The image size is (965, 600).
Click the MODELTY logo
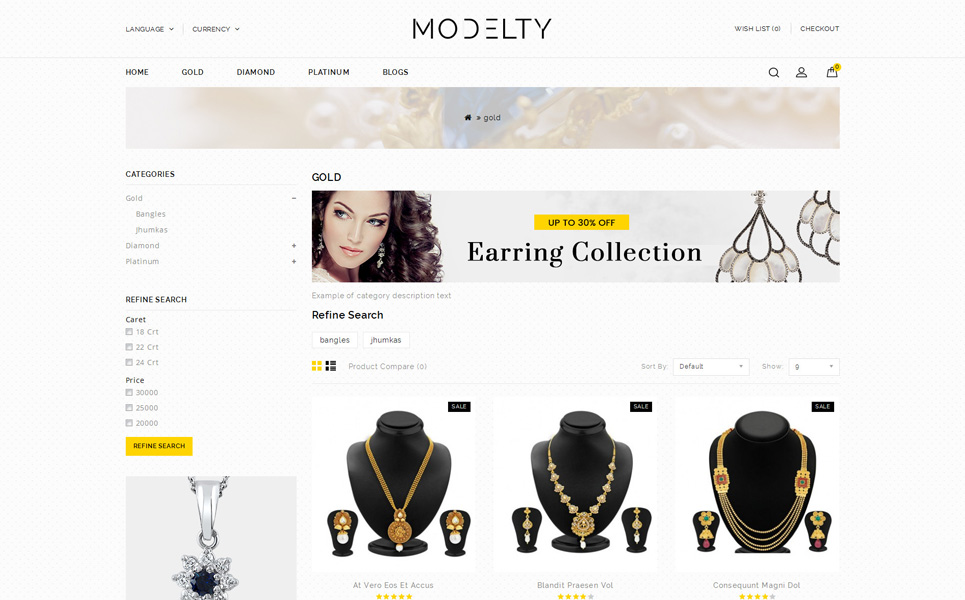coord(482,29)
